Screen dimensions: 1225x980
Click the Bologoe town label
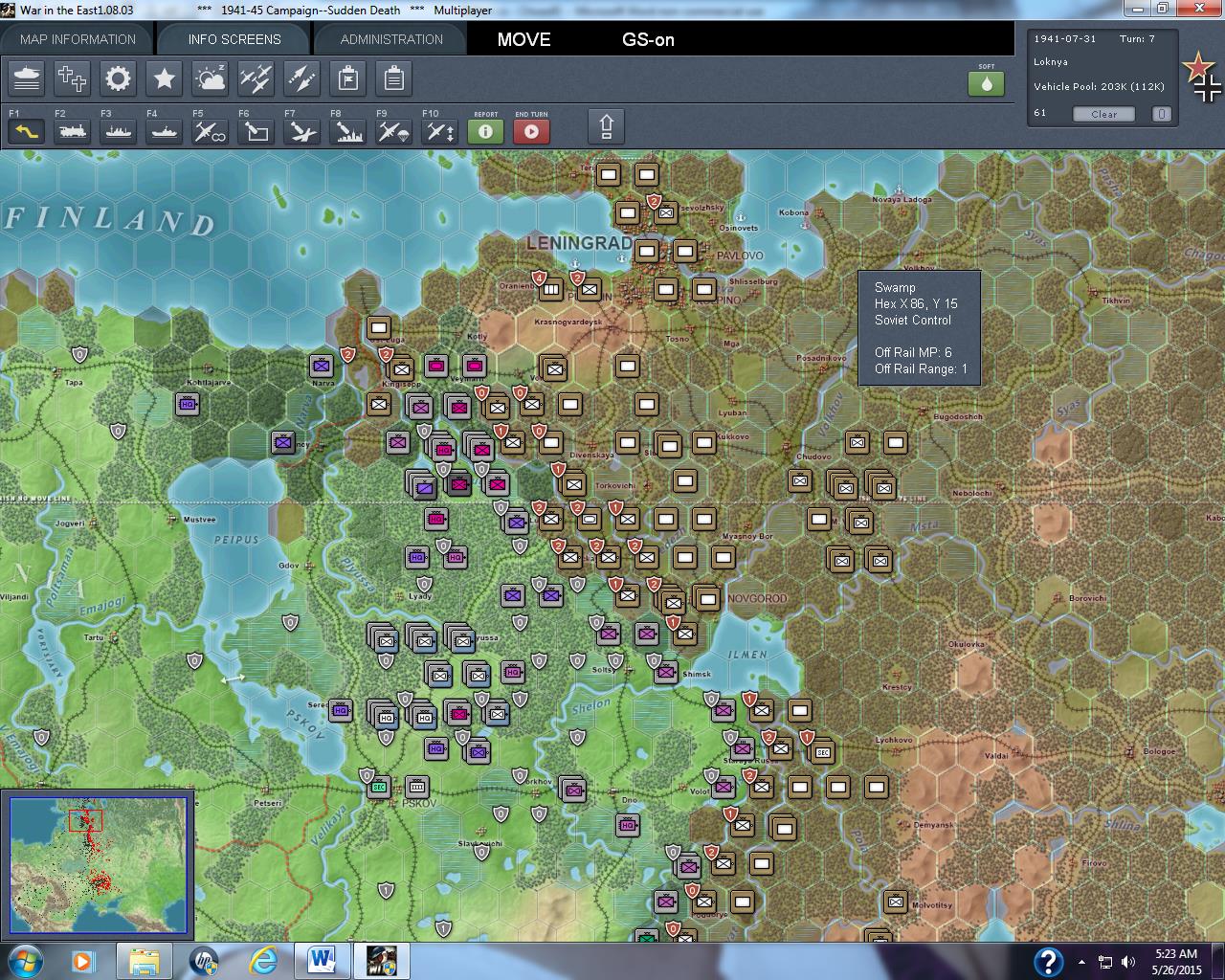[1159, 751]
